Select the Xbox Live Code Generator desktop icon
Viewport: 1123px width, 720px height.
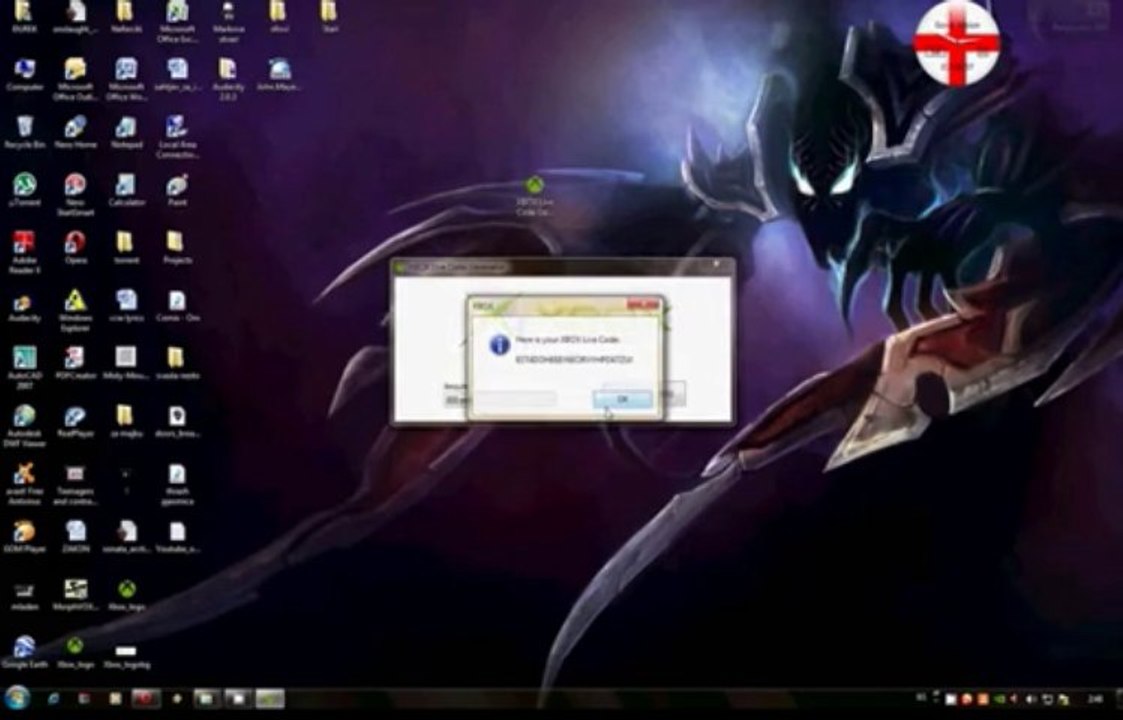[534, 196]
